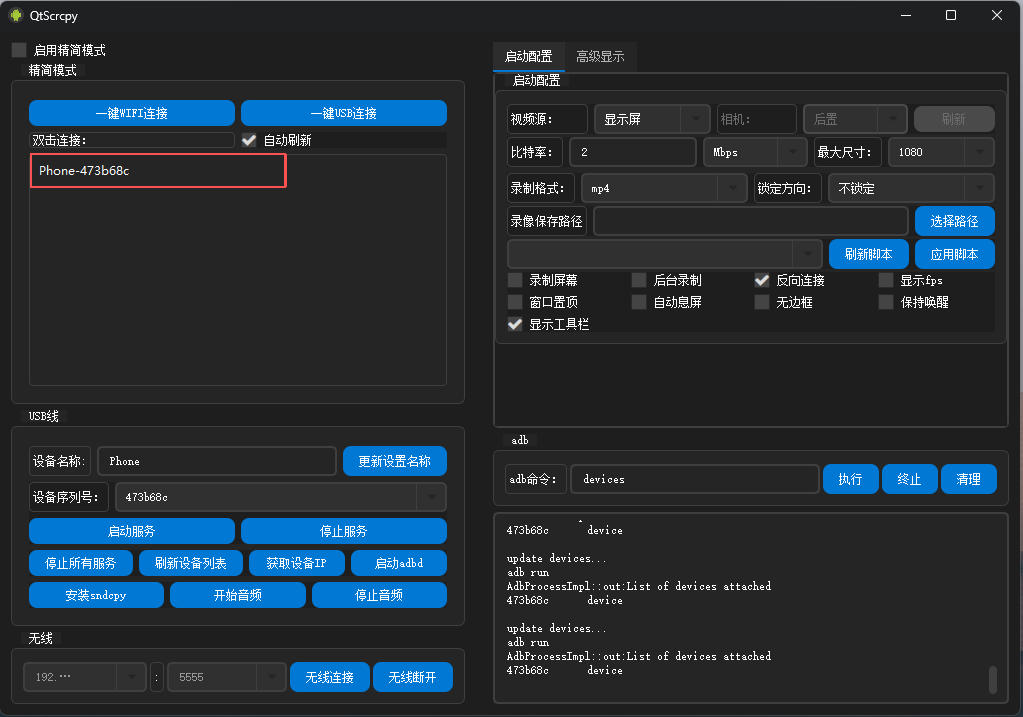Click the adb log scrollbar
Viewport: 1023px width, 717px height.
[992, 680]
